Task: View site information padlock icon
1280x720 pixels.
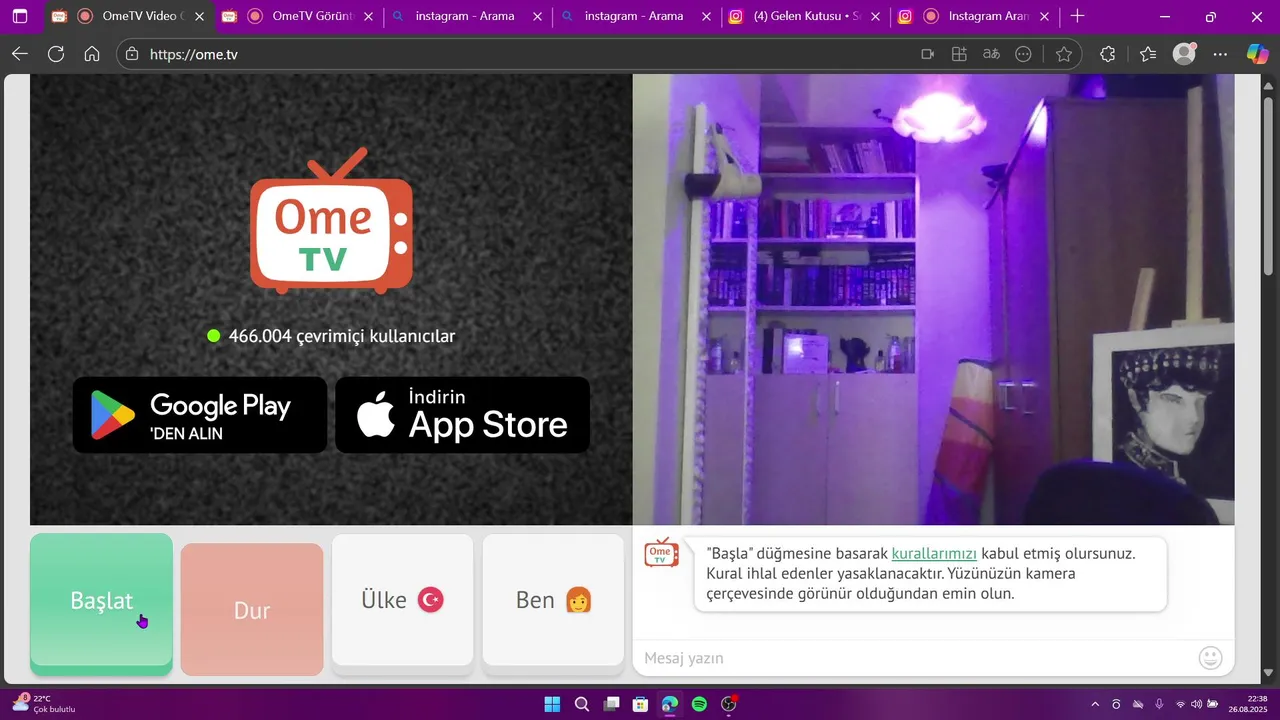Action: point(132,54)
